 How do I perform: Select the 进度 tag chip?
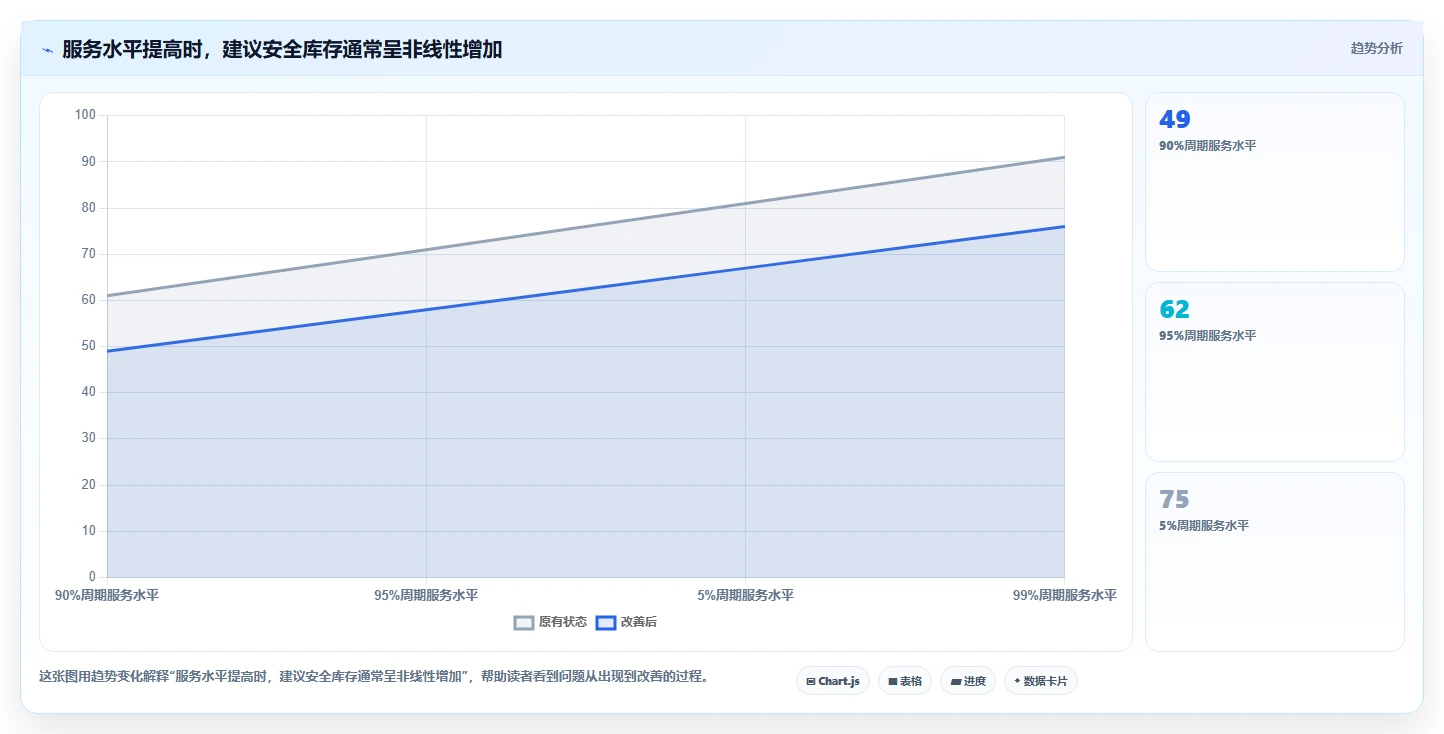(968, 681)
